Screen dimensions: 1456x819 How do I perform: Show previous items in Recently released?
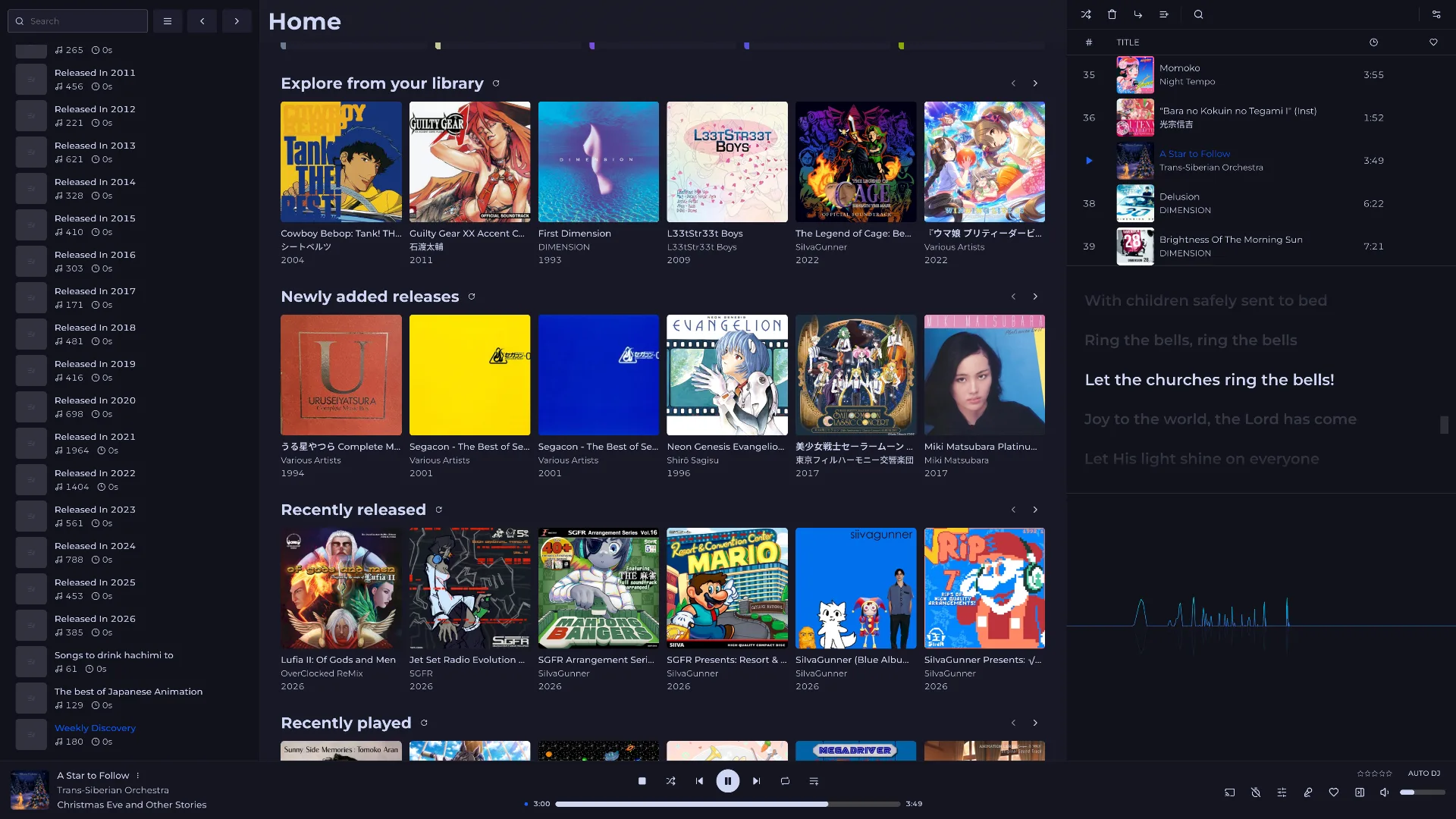coord(1013,510)
